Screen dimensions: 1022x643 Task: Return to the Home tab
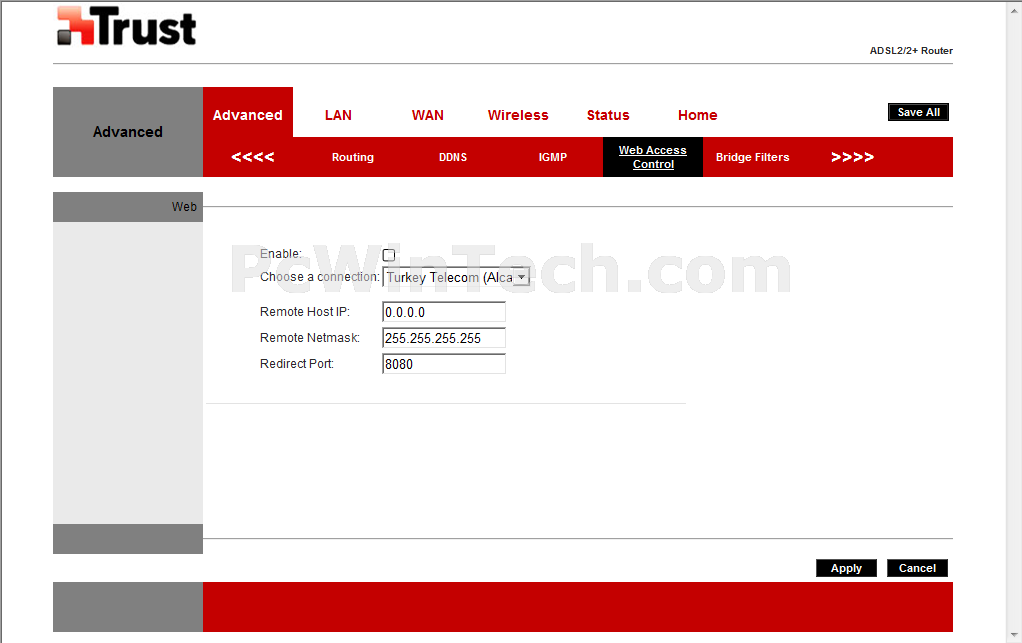(x=697, y=115)
